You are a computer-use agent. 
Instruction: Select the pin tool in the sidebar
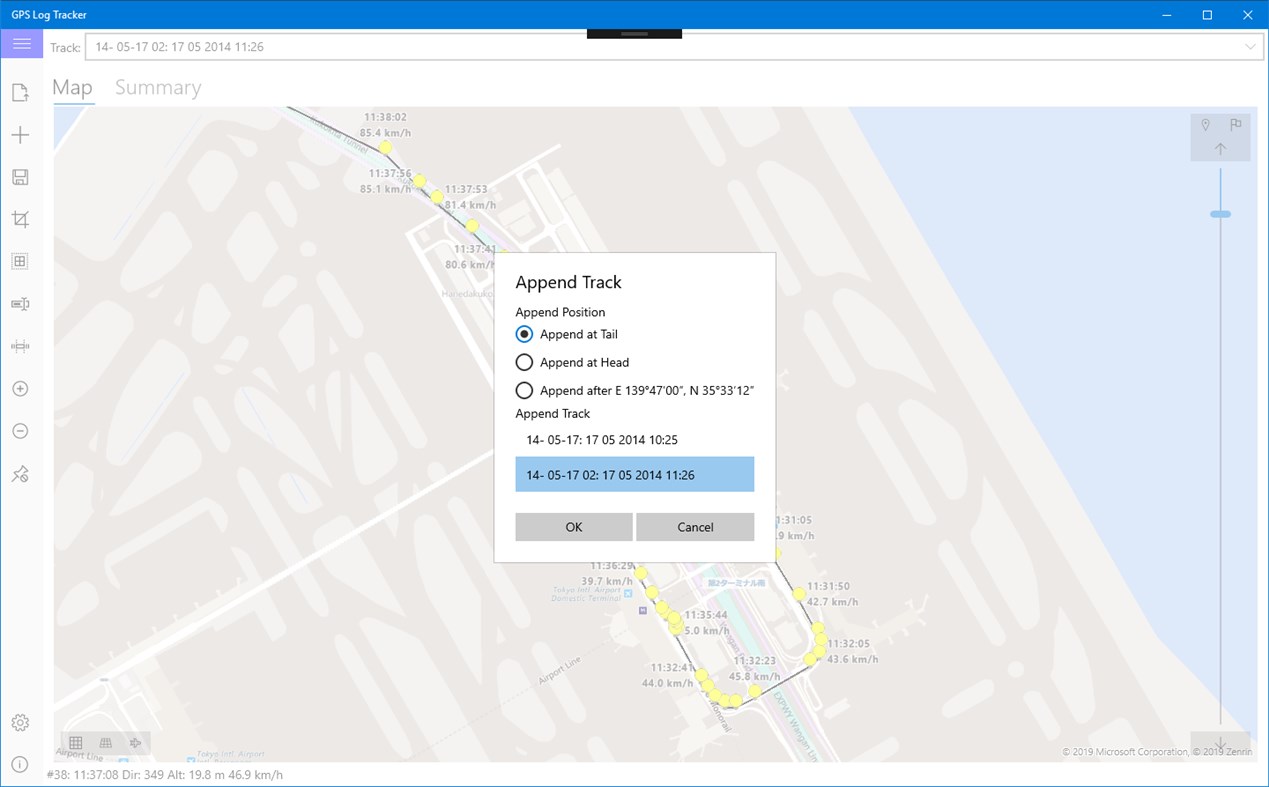[x=20, y=473]
